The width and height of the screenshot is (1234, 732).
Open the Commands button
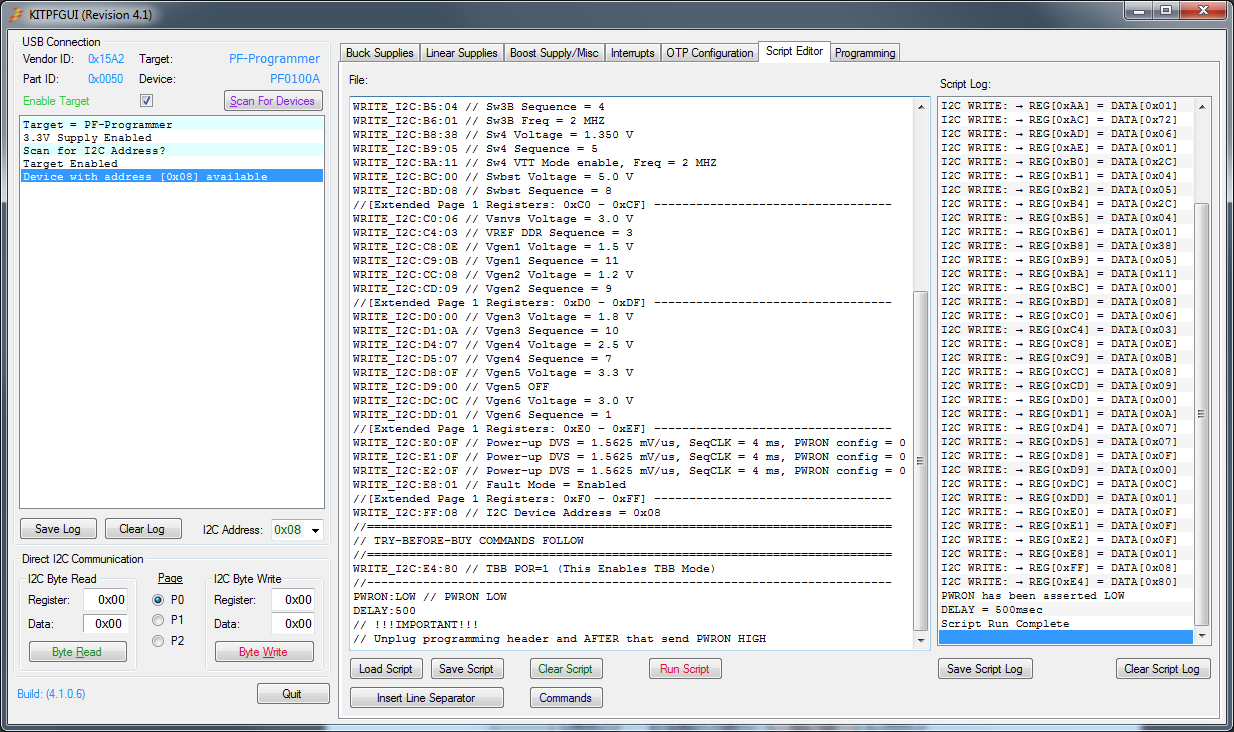point(565,698)
